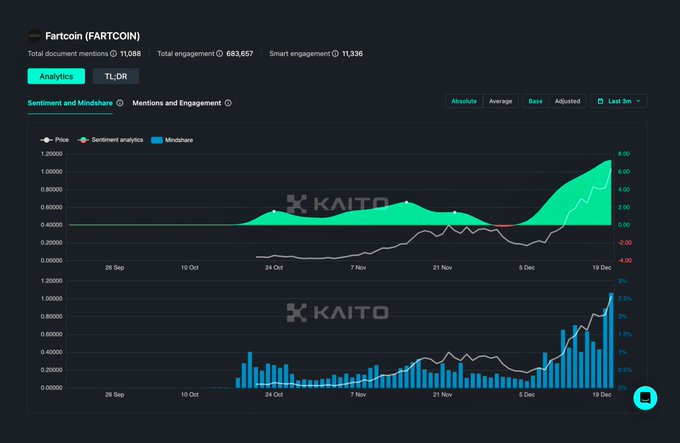Image resolution: width=680 pixels, height=443 pixels.
Task: Click the Fartcoin token logo icon
Action: click(x=34, y=36)
